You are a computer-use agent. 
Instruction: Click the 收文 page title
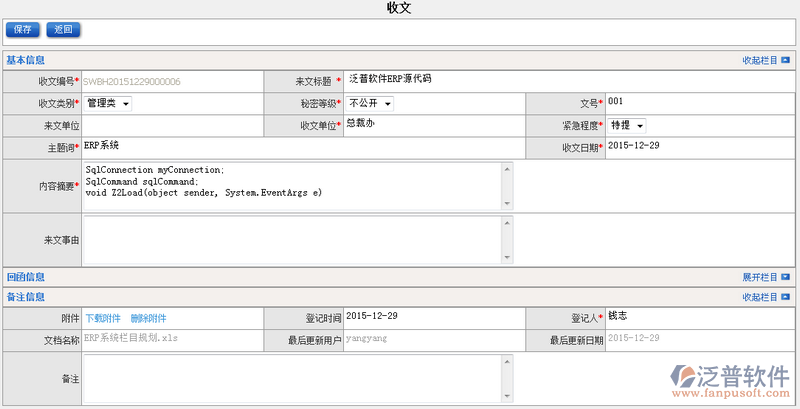[399, 8]
